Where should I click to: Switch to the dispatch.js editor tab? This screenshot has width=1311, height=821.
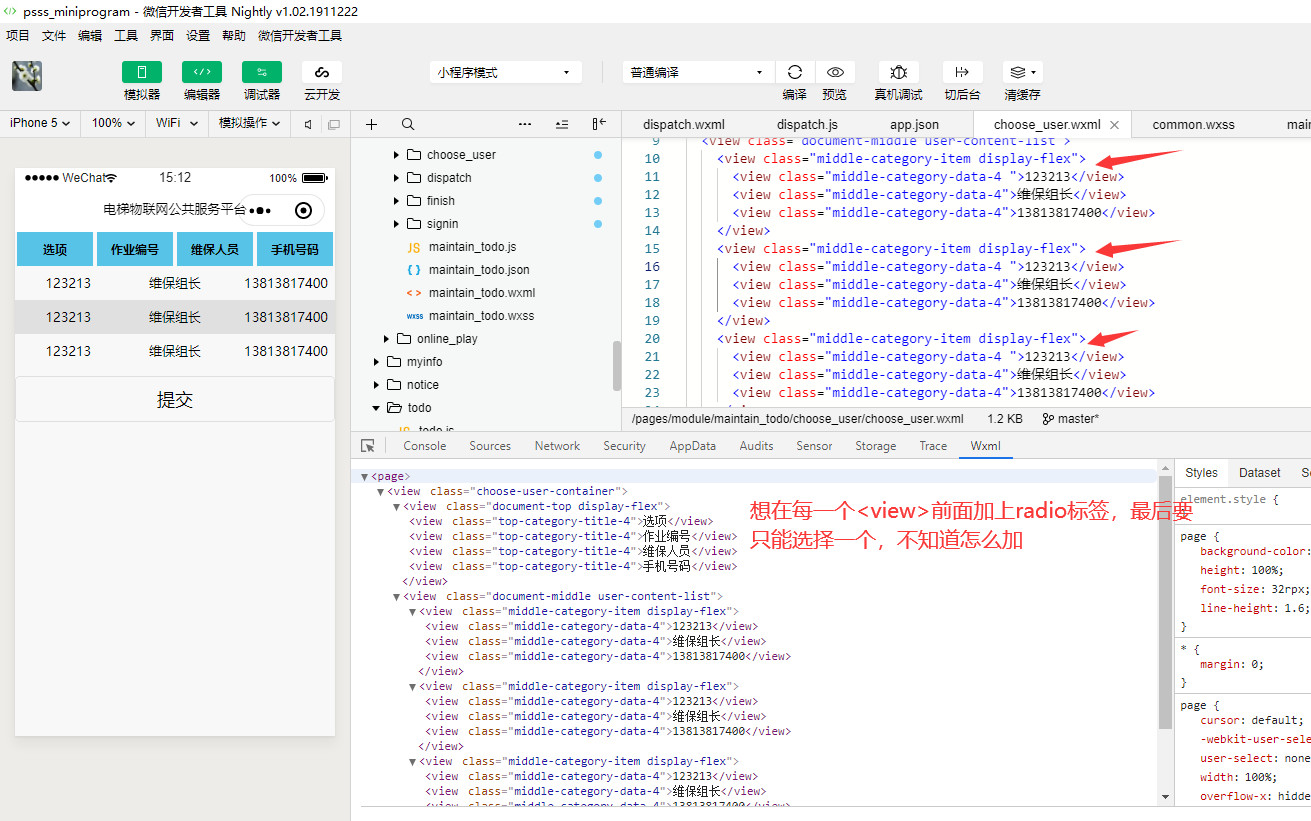pos(807,125)
